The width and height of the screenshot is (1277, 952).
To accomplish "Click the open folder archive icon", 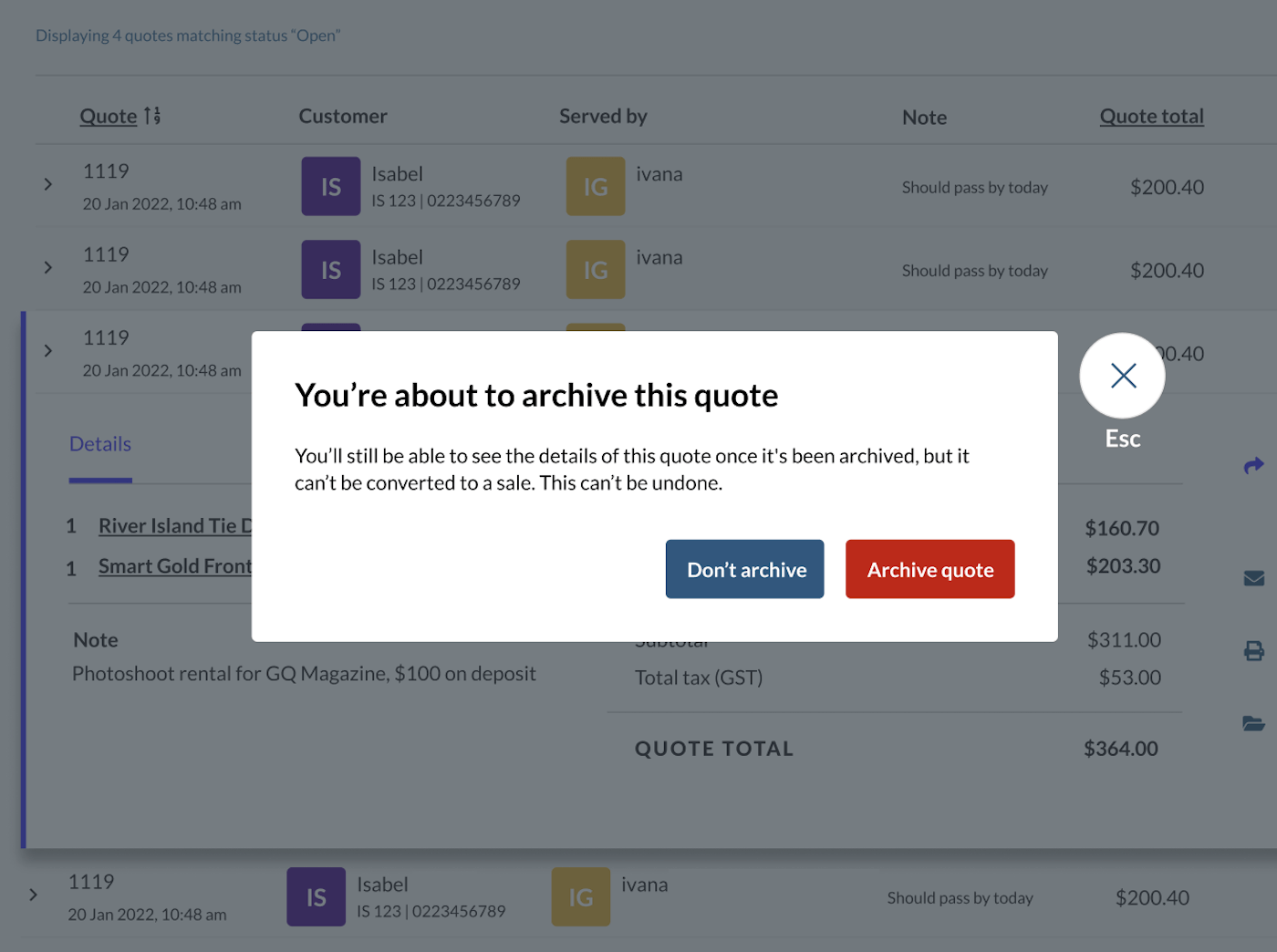I will click(1253, 724).
